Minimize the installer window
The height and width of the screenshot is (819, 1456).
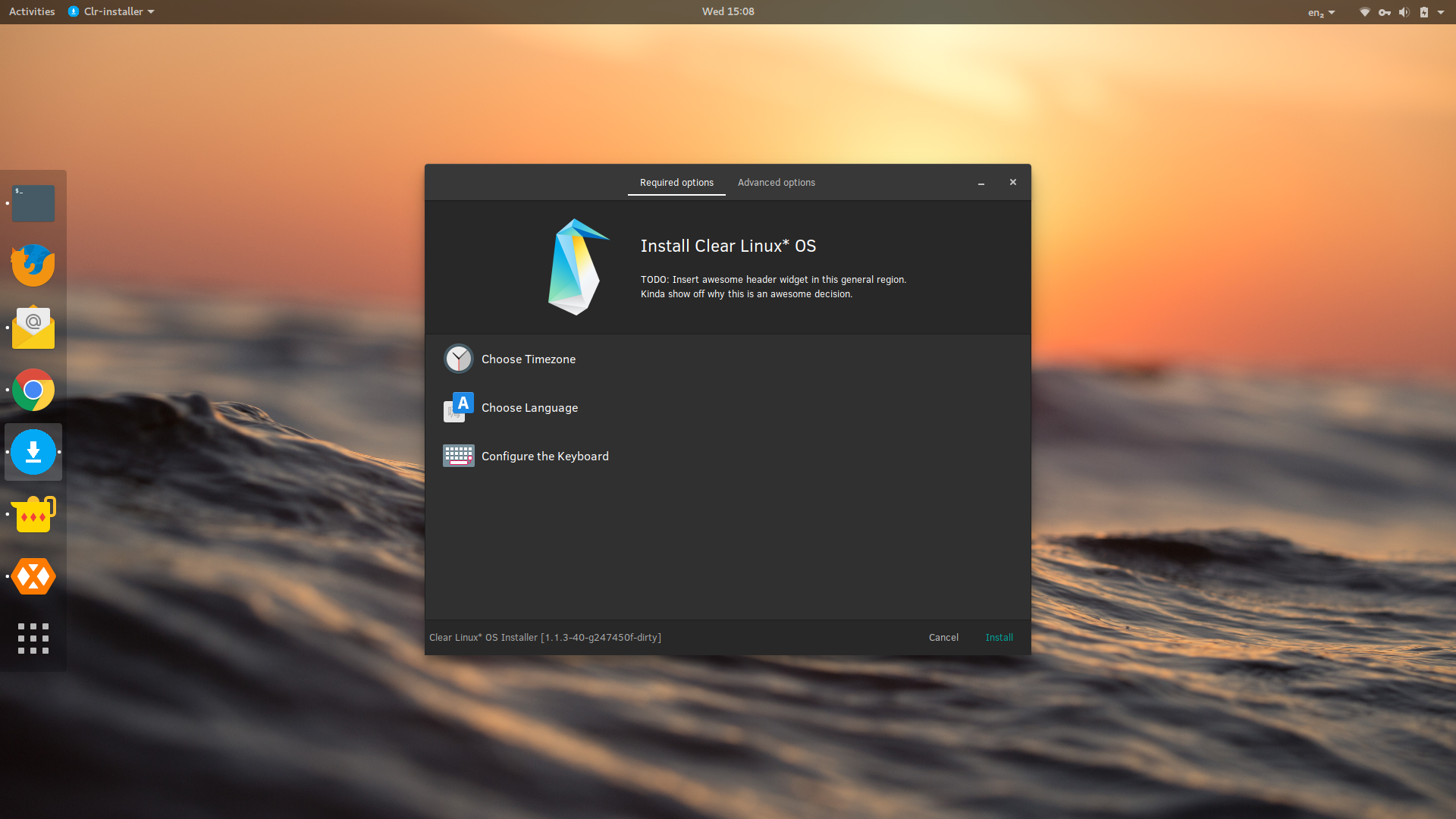click(981, 183)
